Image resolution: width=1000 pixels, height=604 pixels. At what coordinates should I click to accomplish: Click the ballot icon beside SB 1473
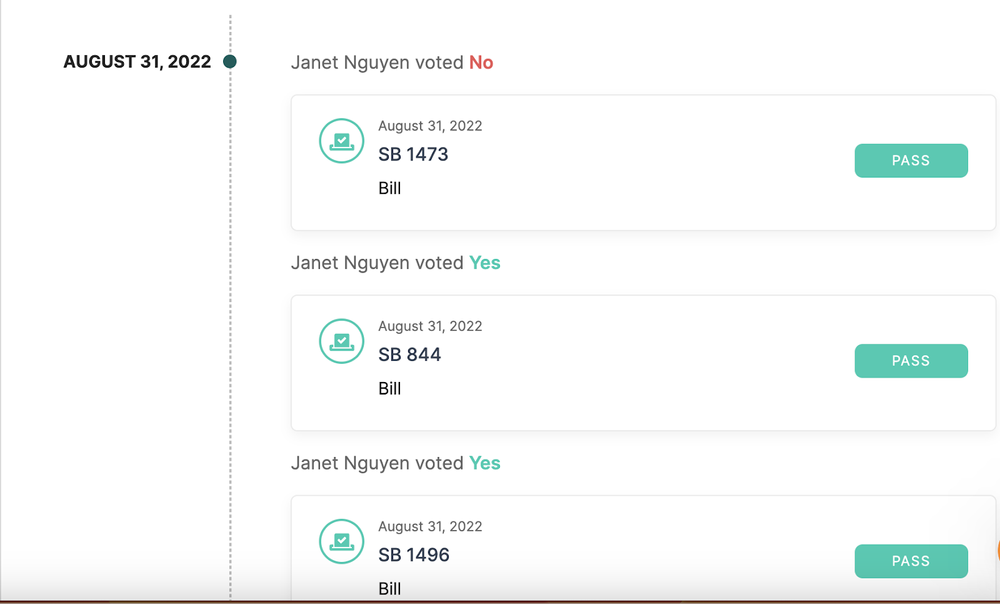(341, 141)
